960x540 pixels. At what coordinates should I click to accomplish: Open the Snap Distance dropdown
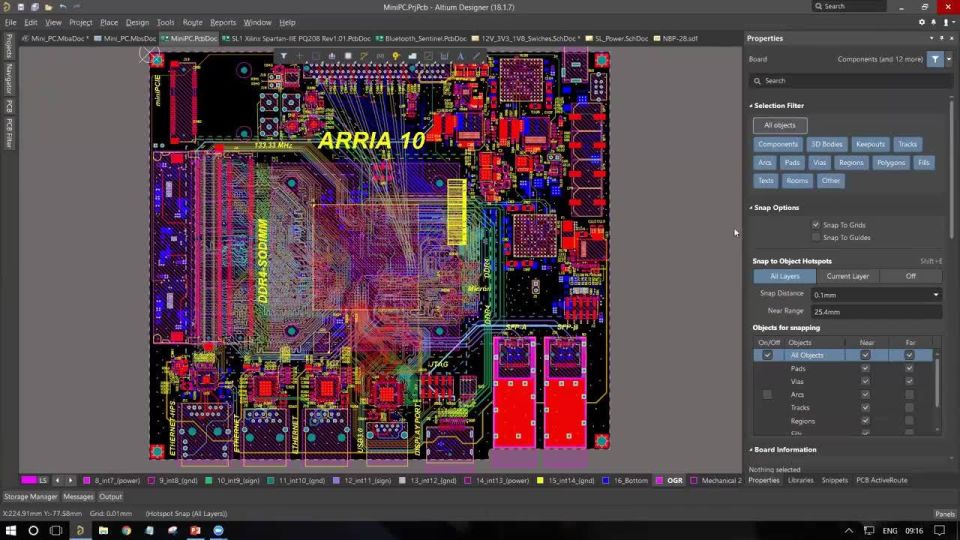coord(936,294)
